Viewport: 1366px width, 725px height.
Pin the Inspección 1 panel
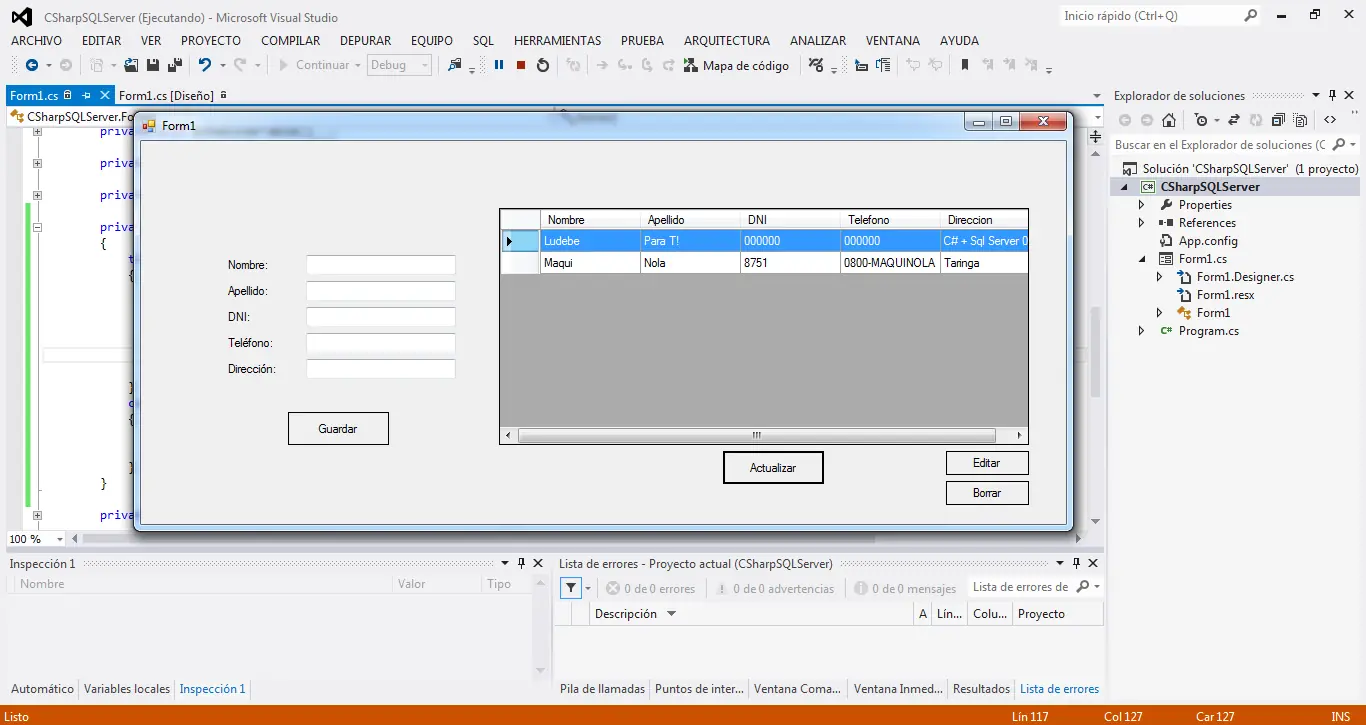coord(521,564)
